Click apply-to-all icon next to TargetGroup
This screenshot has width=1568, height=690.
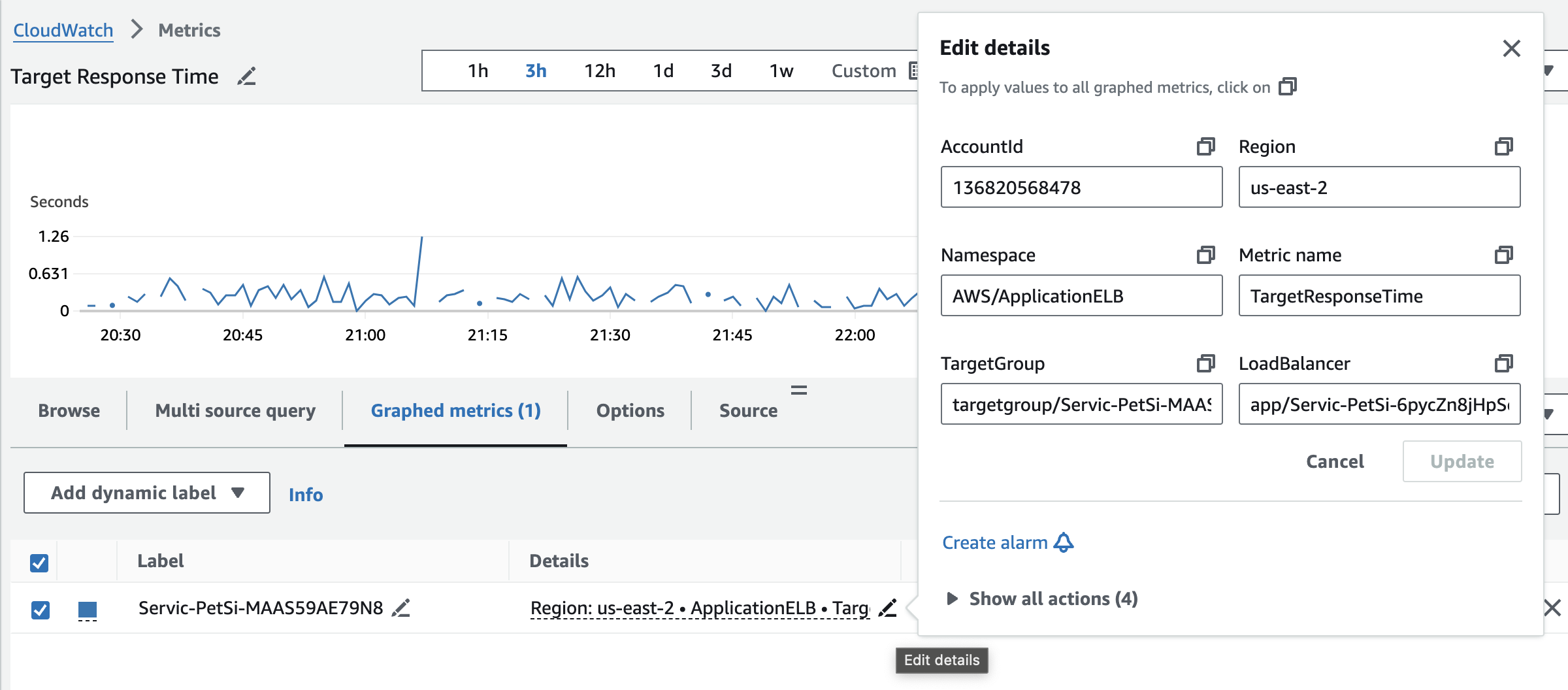[1205, 363]
